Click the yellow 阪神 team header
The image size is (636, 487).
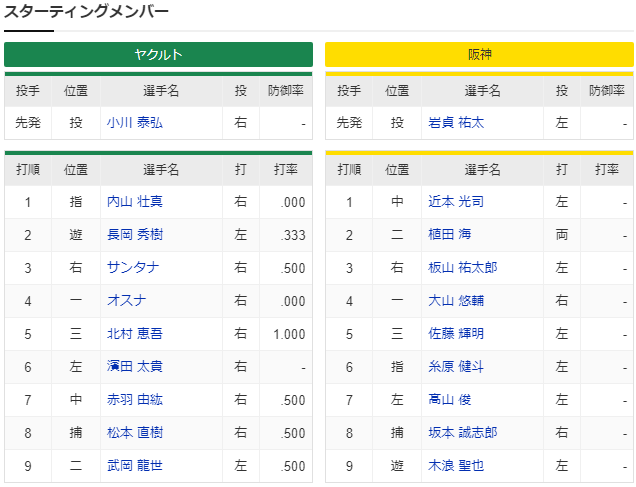click(x=479, y=54)
